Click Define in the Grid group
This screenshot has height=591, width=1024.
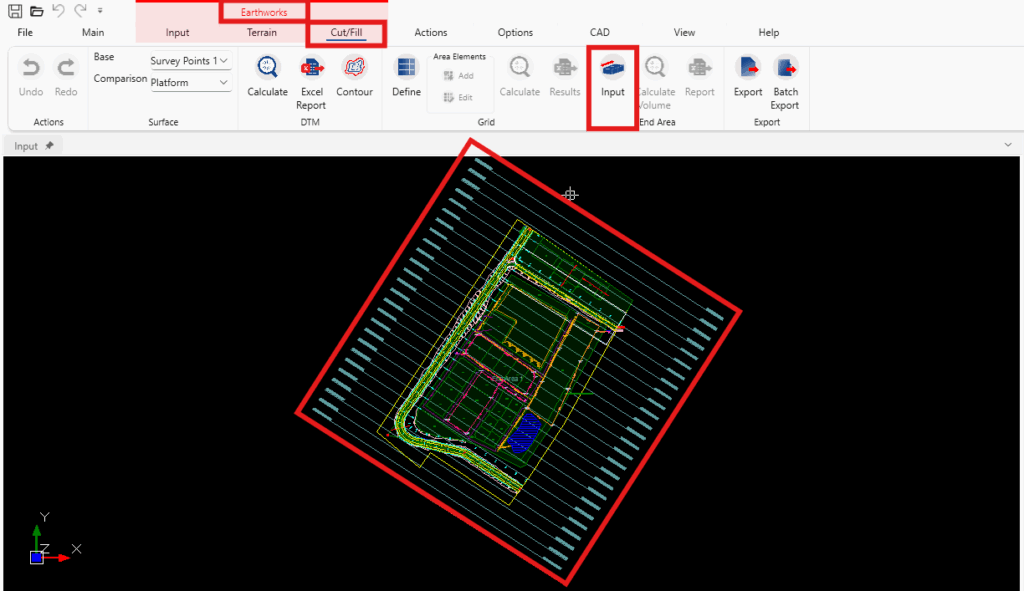(406, 77)
